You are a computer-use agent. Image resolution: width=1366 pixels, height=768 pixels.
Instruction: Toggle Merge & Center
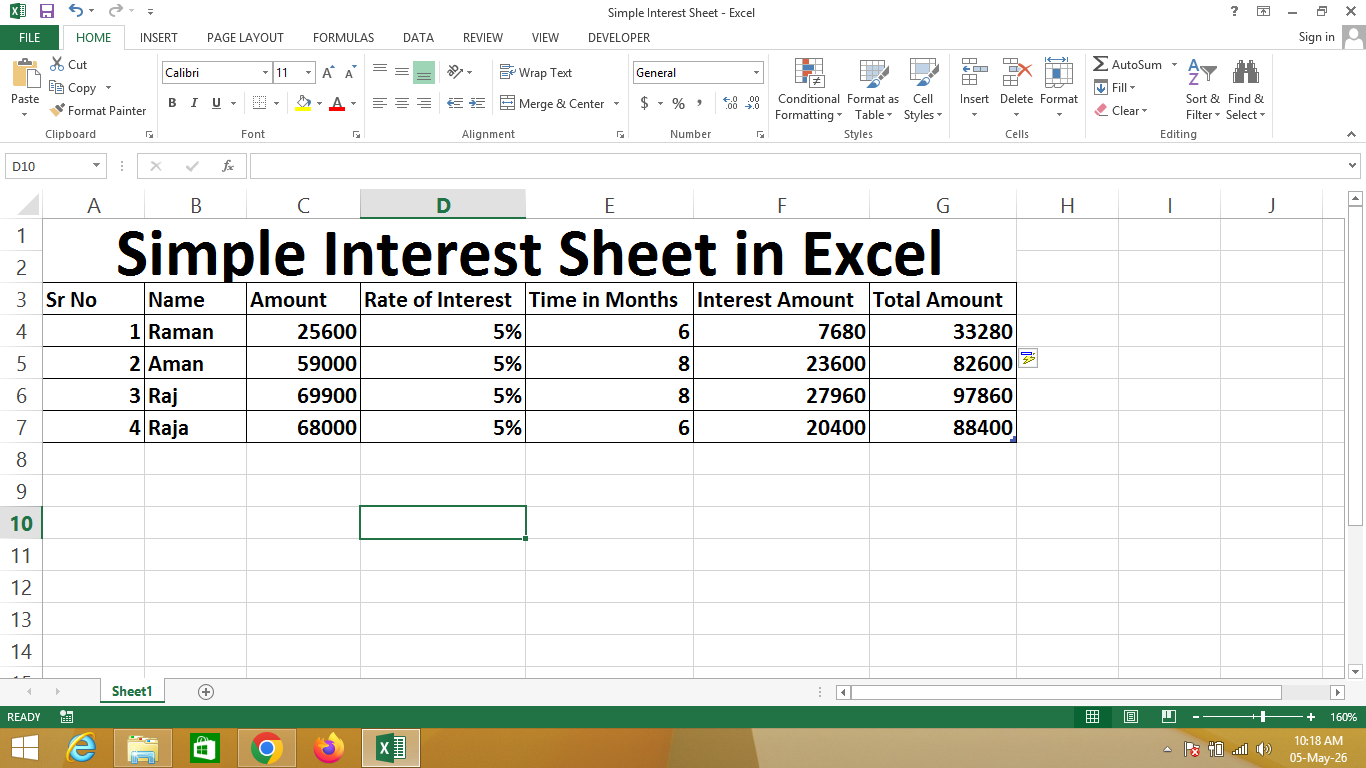coord(552,103)
